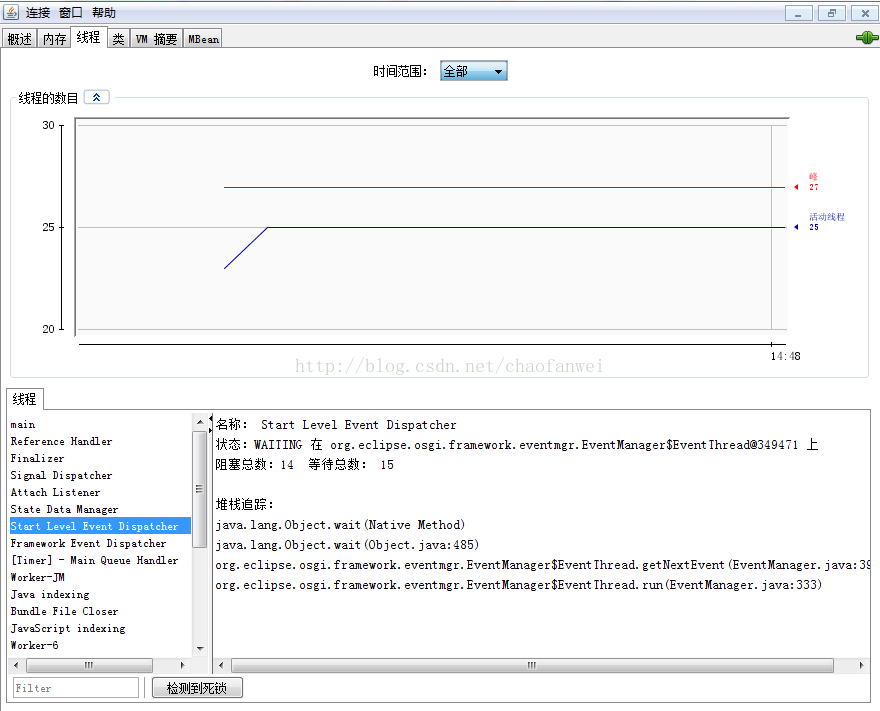Switch to the 类 tab
Screen dimensions: 880x711
[x=118, y=39]
